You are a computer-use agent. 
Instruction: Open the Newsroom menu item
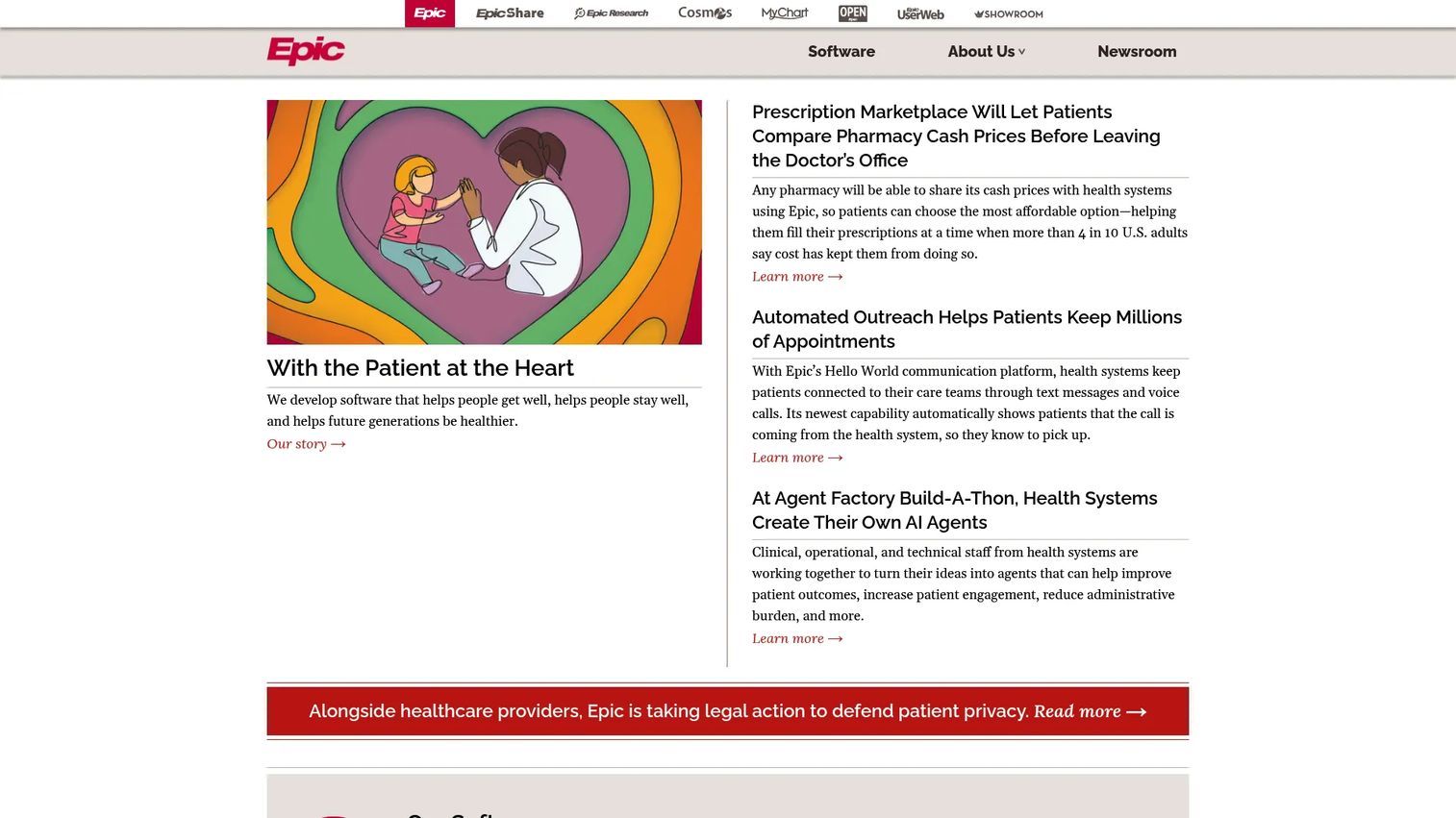[x=1137, y=52]
